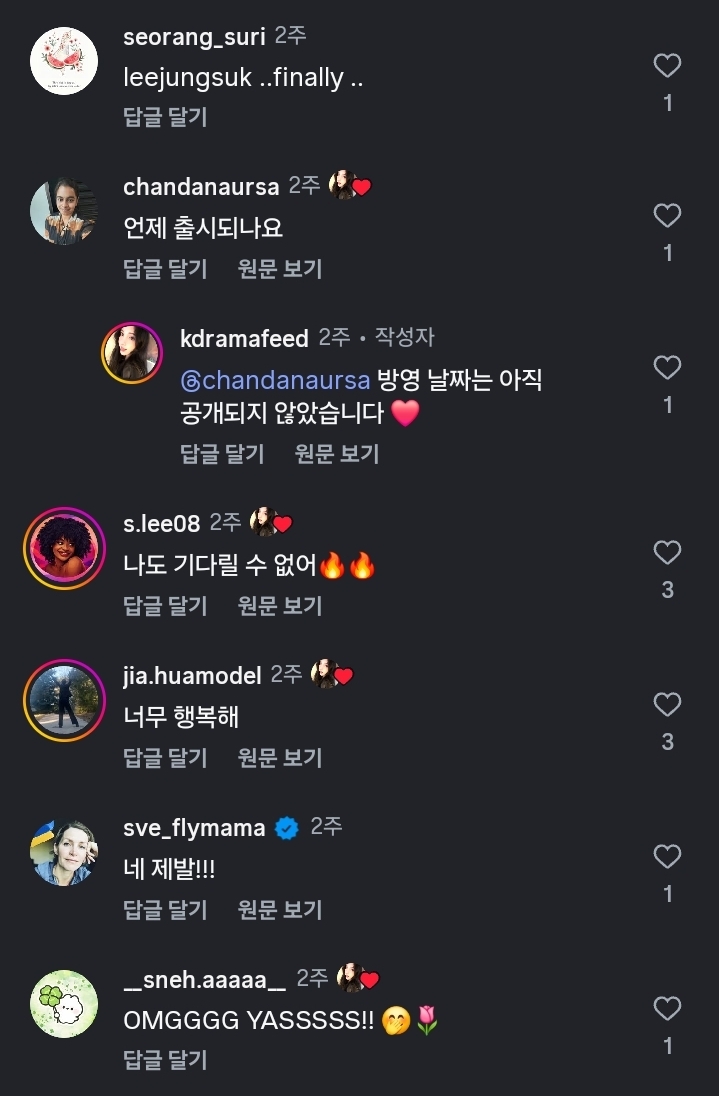Viewport: 719px width, 1096px height.
Task: Click 원문 보기 under kdramafeed's reply
Action: pos(337,453)
